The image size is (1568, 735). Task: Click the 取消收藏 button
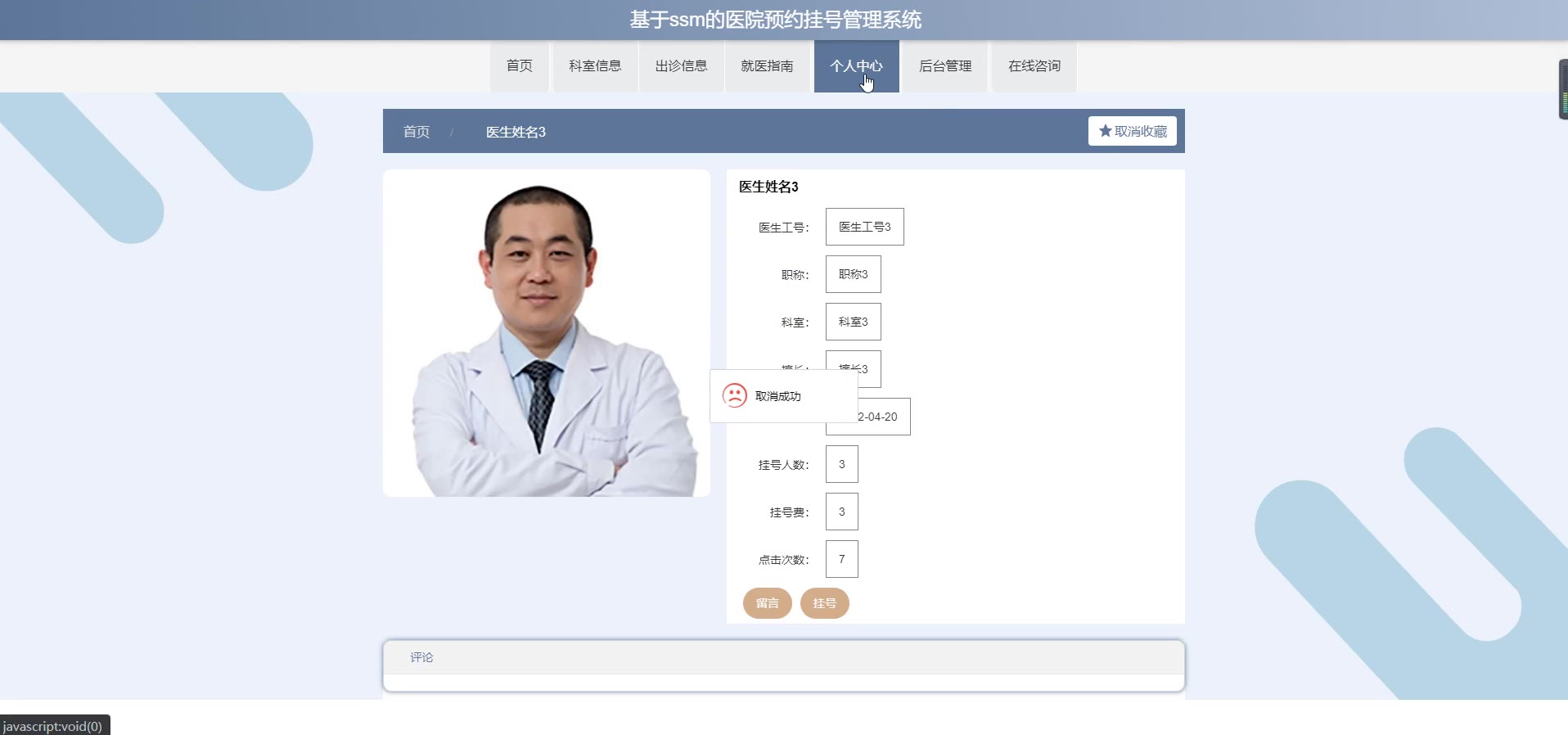click(1133, 131)
